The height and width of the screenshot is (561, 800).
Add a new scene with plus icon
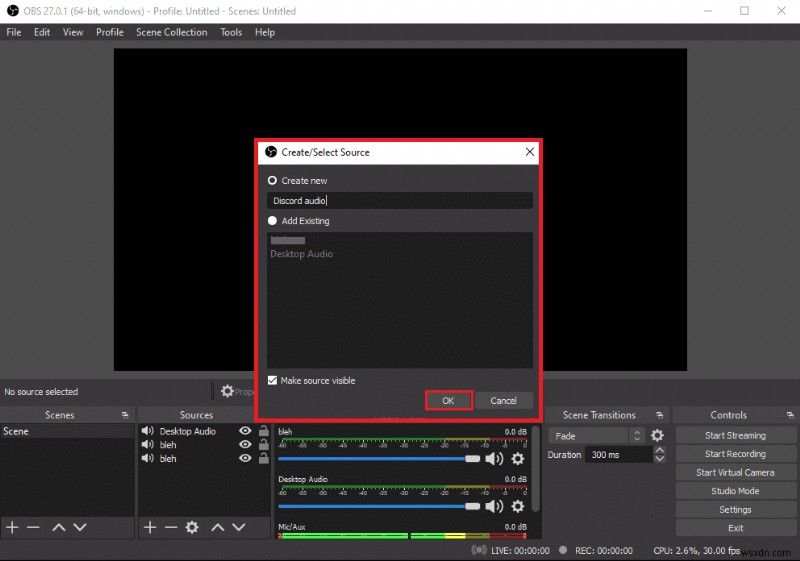coord(12,527)
